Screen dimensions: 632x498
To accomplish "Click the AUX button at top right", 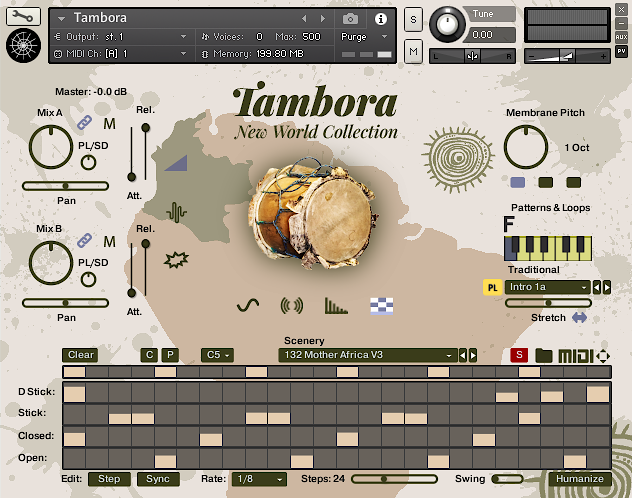I will (x=621, y=37).
